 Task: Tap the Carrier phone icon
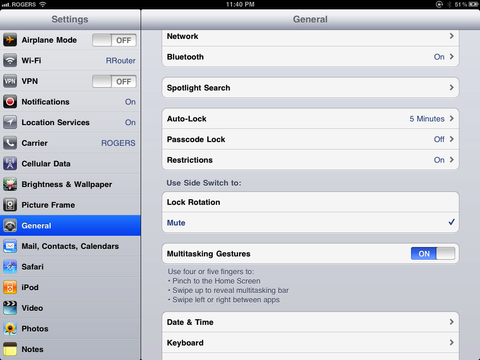(x=10, y=143)
